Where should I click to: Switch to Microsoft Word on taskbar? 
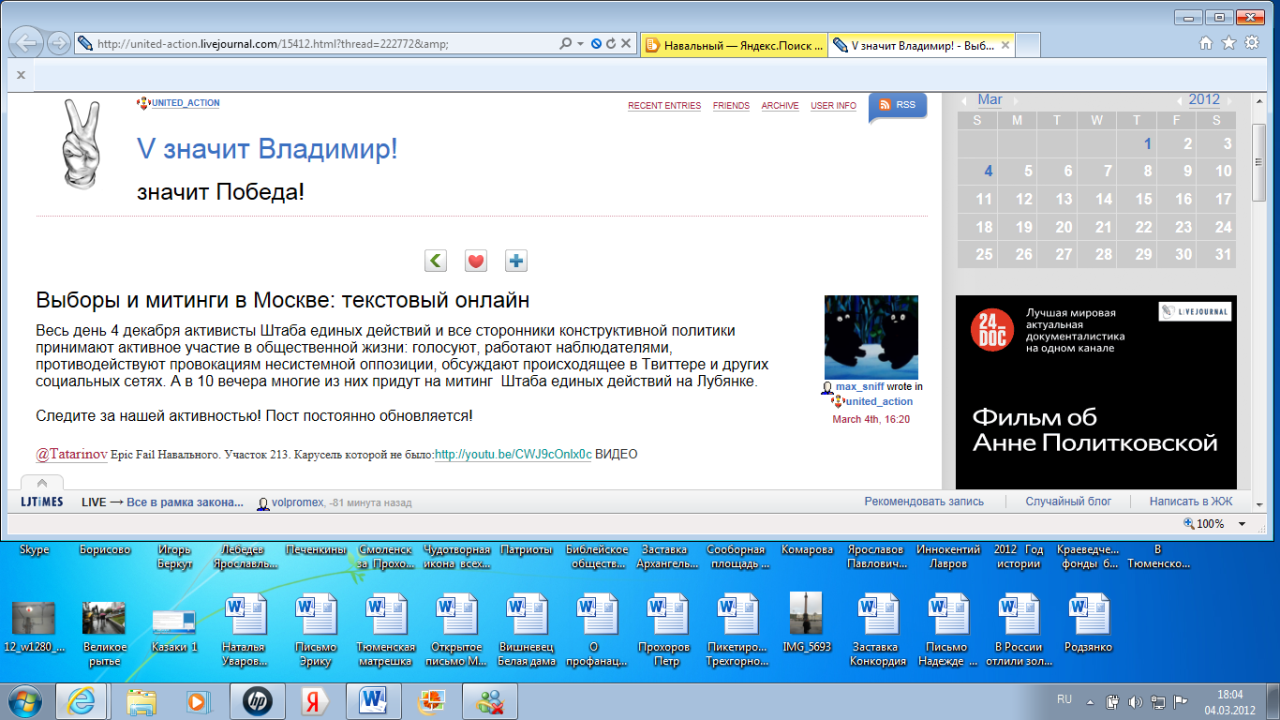point(373,701)
